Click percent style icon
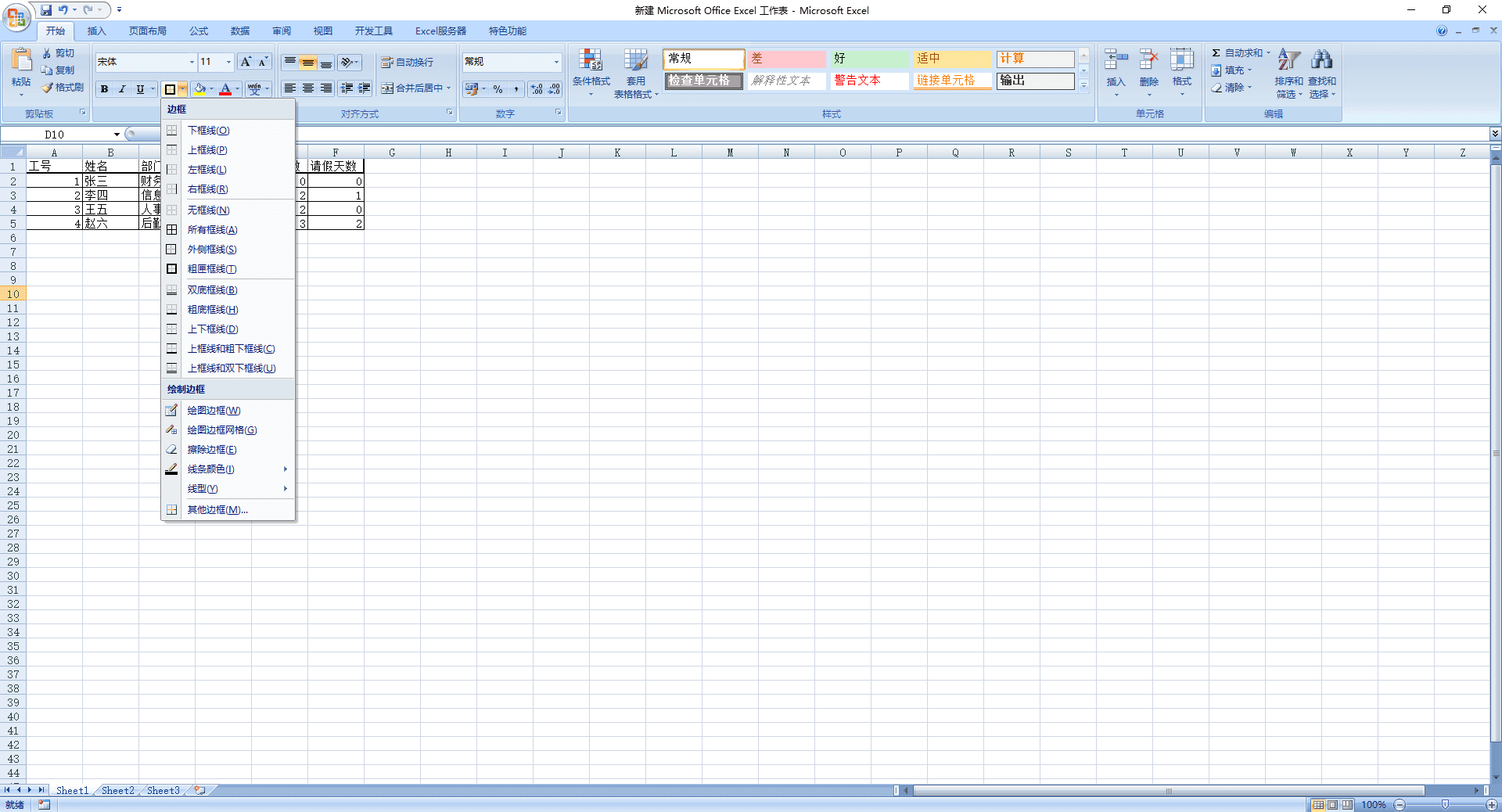Image resolution: width=1502 pixels, height=812 pixels. pyautogui.click(x=498, y=89)
